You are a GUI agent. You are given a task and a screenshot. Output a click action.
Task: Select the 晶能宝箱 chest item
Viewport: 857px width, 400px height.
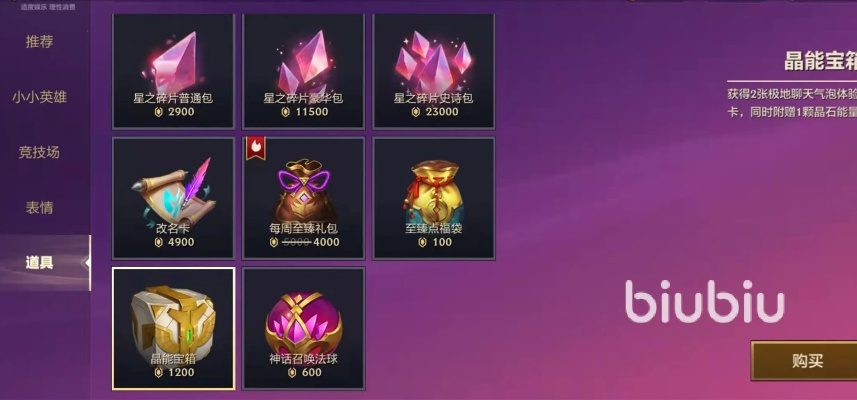(173, 328)
